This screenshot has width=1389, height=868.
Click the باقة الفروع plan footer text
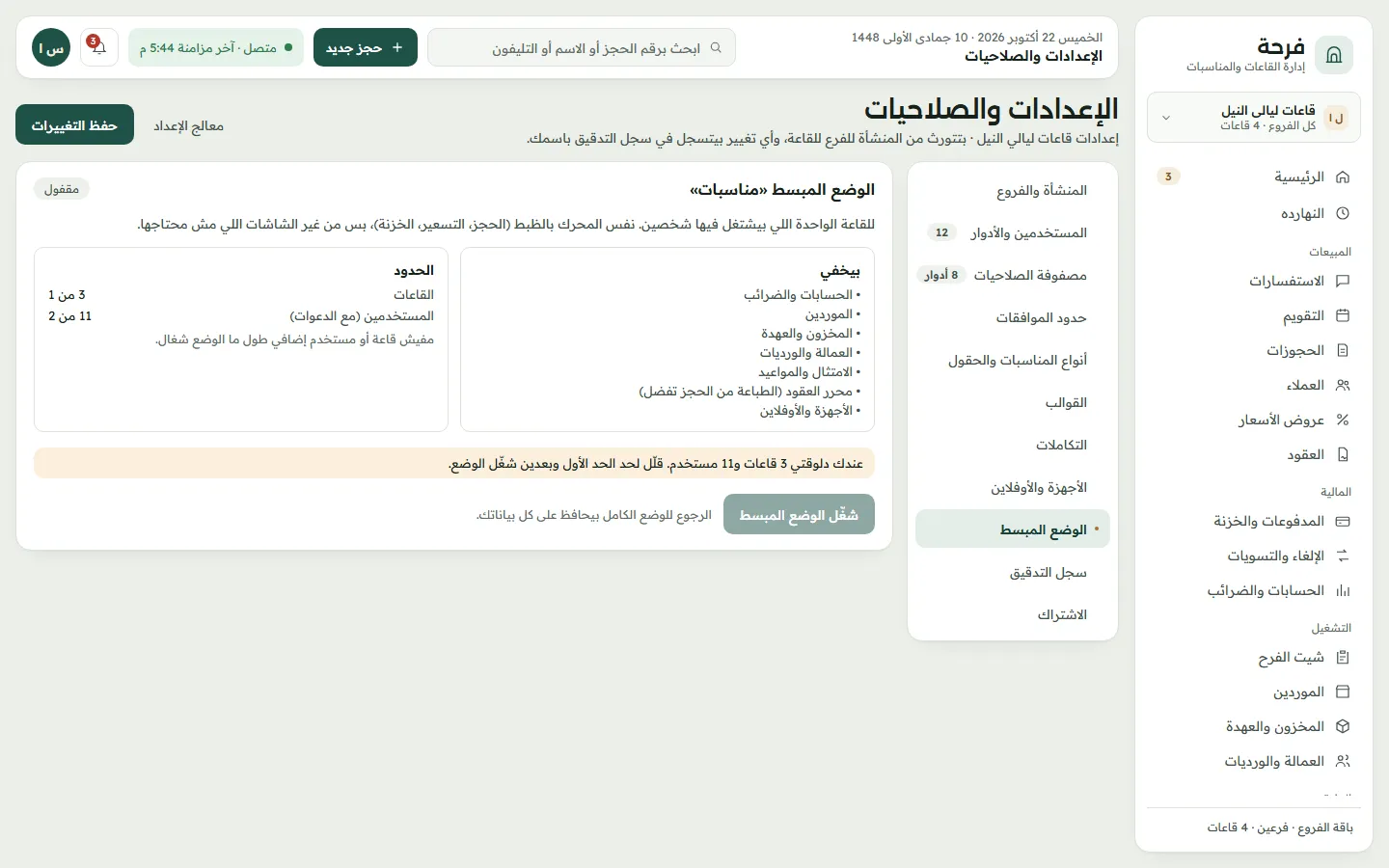1280,827
